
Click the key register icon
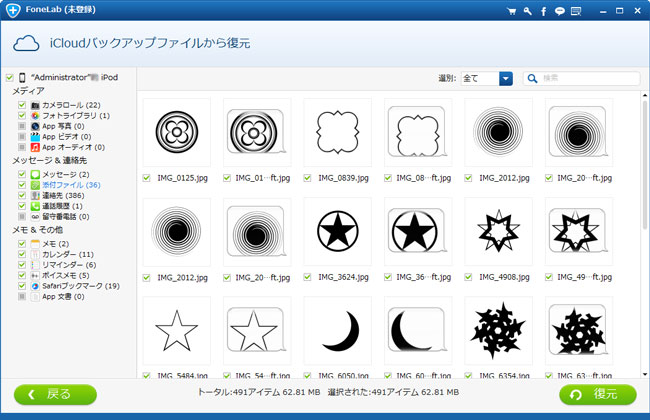(527, 11)
